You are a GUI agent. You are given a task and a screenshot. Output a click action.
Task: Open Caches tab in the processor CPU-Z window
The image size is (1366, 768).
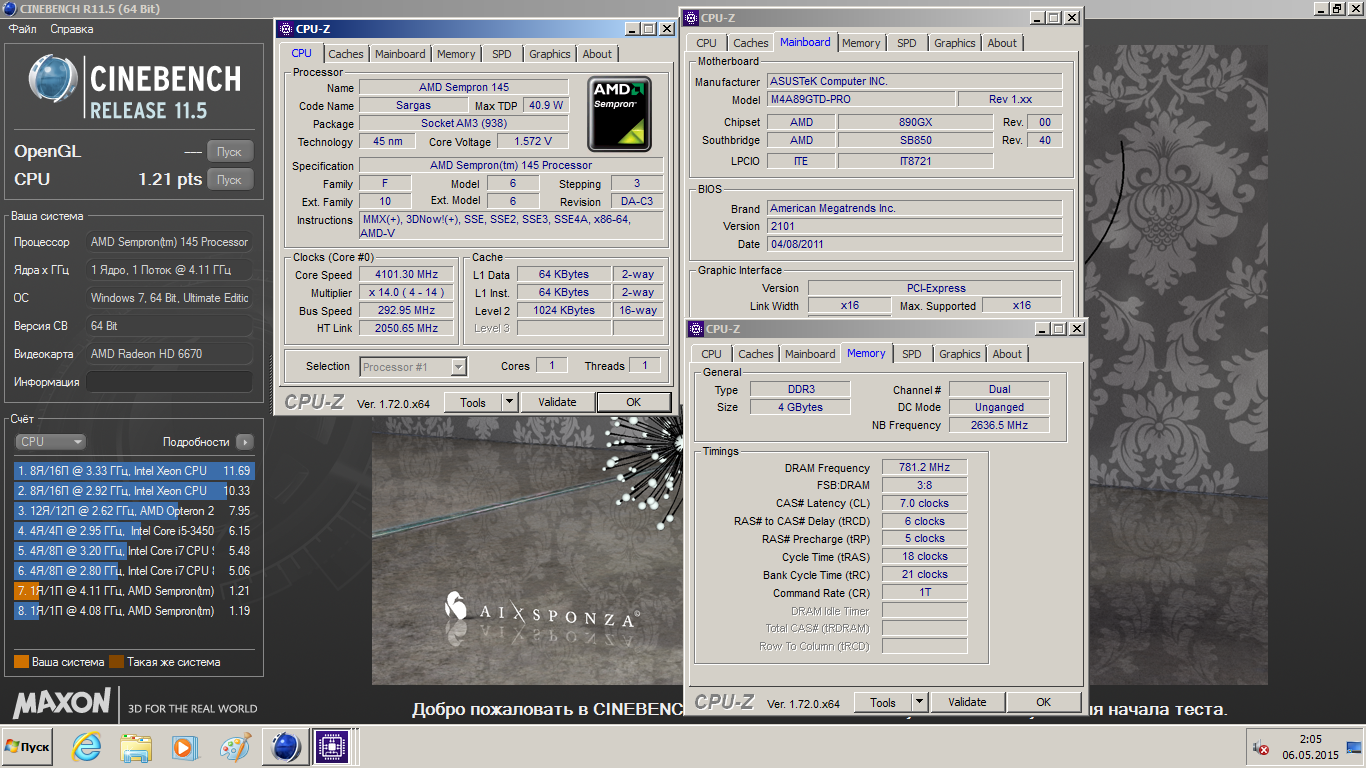pyautogui.click(x=346, y=54)
